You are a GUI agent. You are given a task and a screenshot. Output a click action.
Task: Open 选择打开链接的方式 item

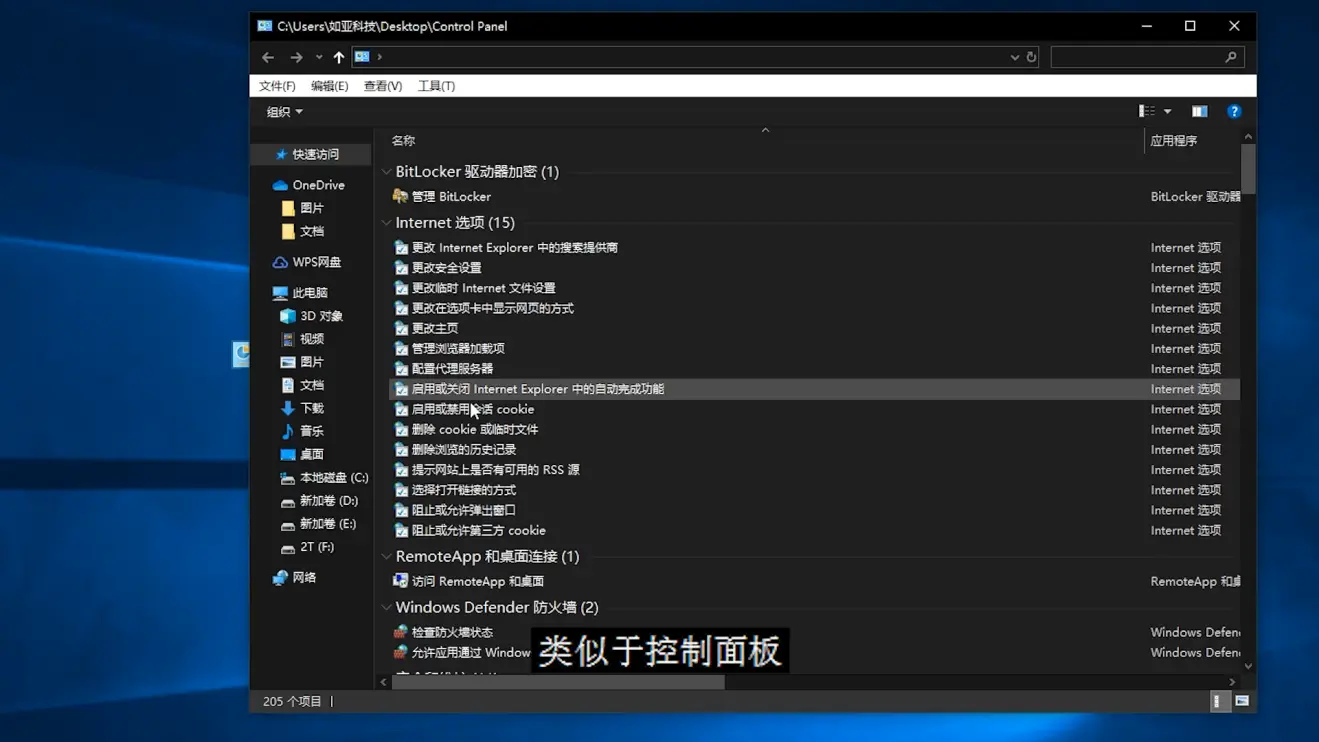(464, 490)
